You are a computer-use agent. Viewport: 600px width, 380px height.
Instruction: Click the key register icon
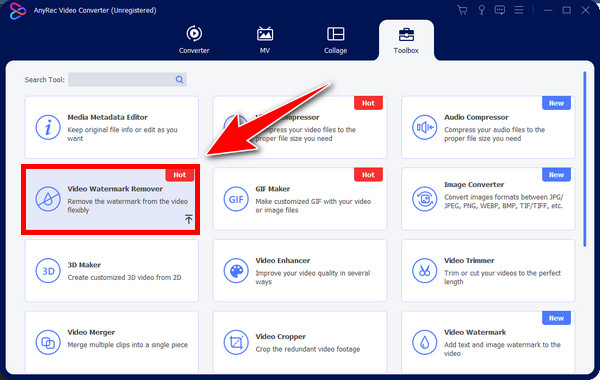click(x=481, y=10)
